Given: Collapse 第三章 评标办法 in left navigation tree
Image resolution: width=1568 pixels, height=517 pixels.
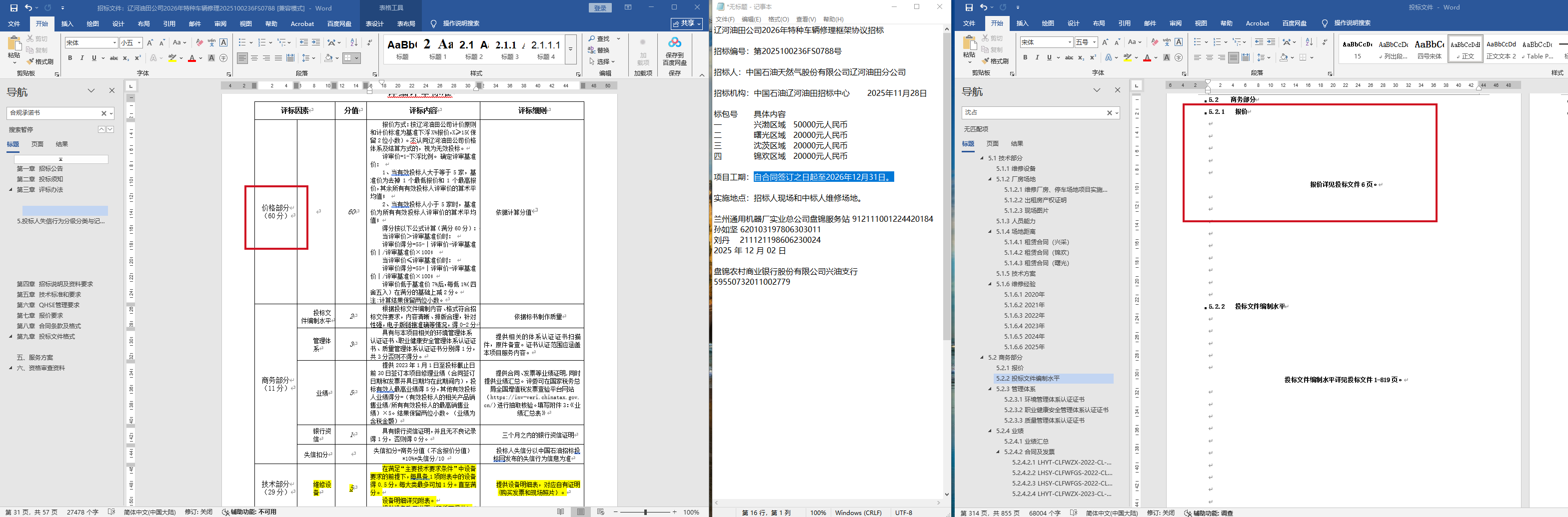Looking at the screenshot, I should tap(11, 190).
